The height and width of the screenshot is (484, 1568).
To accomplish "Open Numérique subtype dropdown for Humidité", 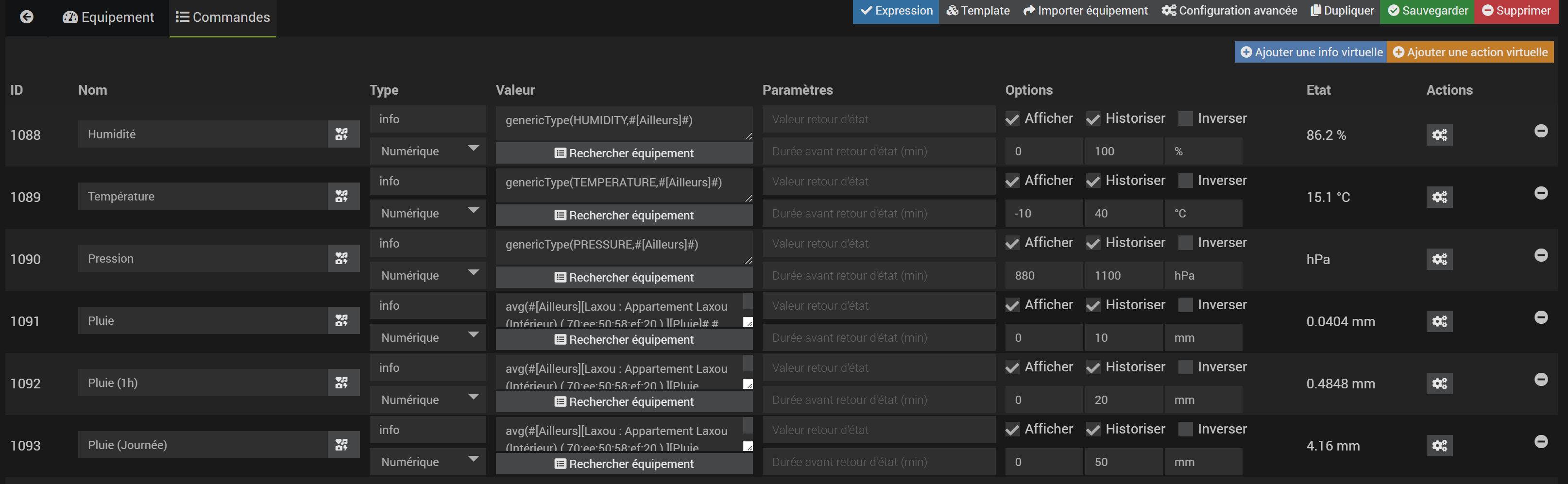I will [427, 151].
